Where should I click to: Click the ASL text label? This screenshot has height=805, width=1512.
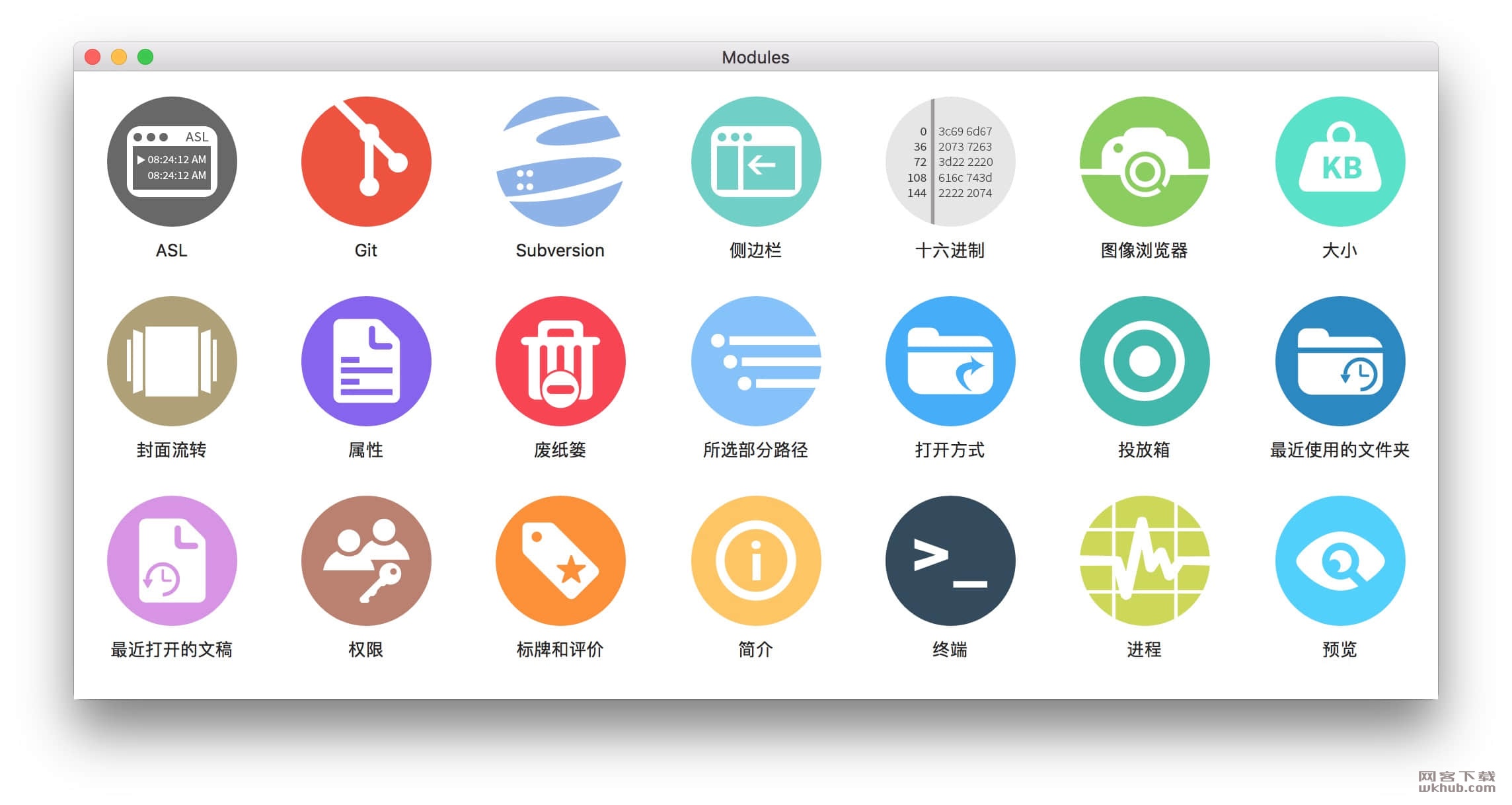point(172,250)
